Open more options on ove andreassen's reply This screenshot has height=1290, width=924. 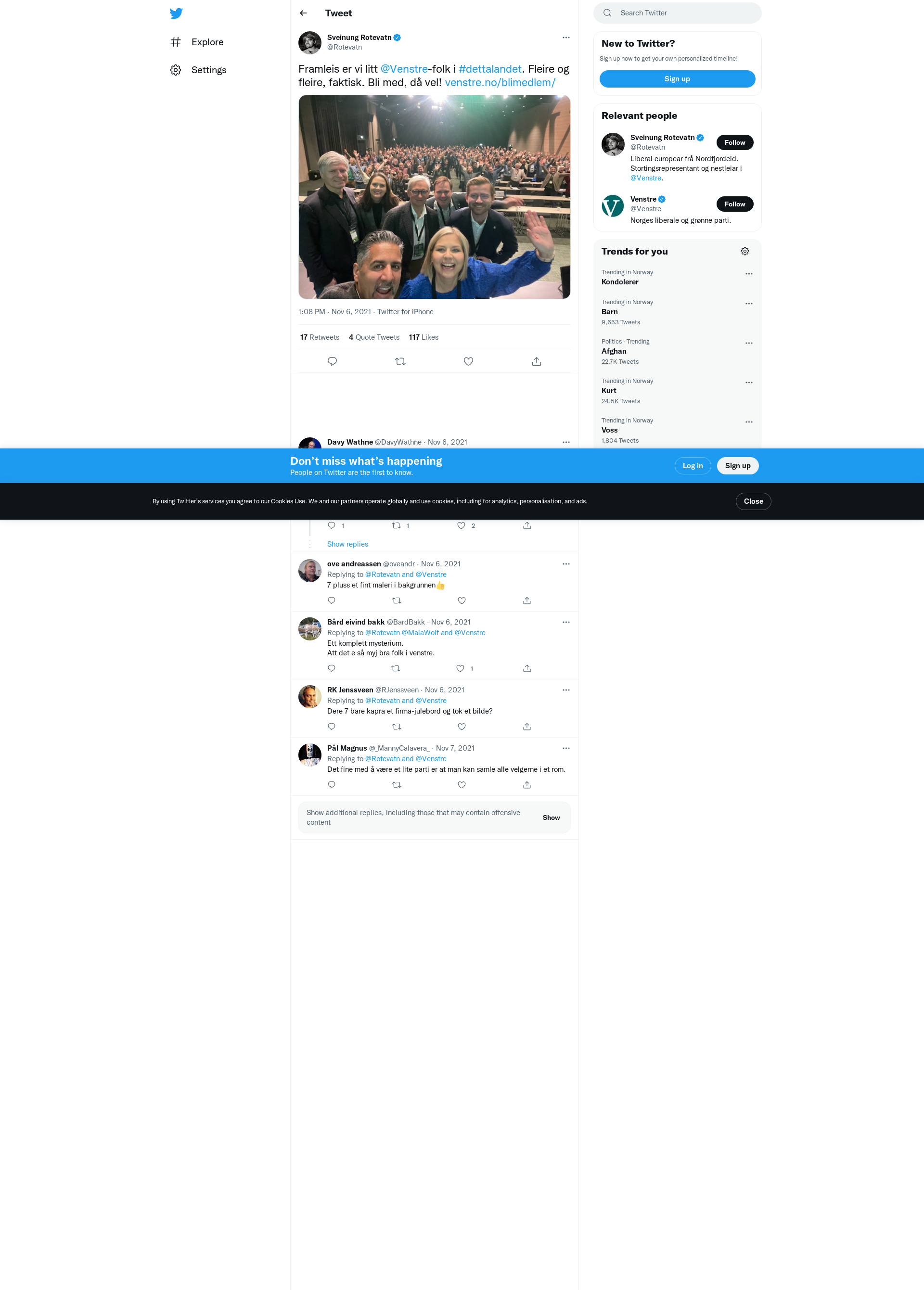click(x=566, y=564)
